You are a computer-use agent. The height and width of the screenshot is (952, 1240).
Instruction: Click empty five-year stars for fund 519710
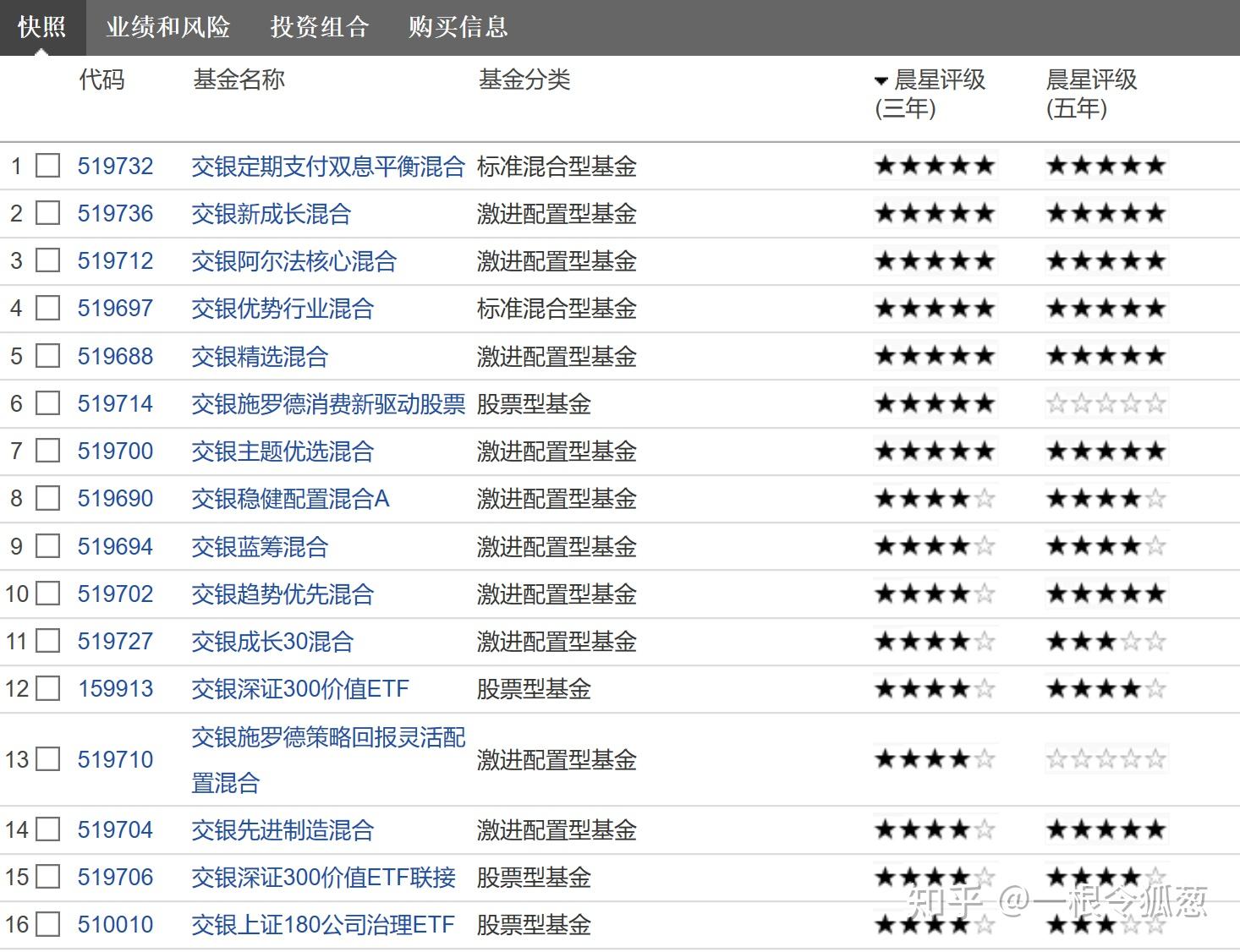tap(1106, 758)
